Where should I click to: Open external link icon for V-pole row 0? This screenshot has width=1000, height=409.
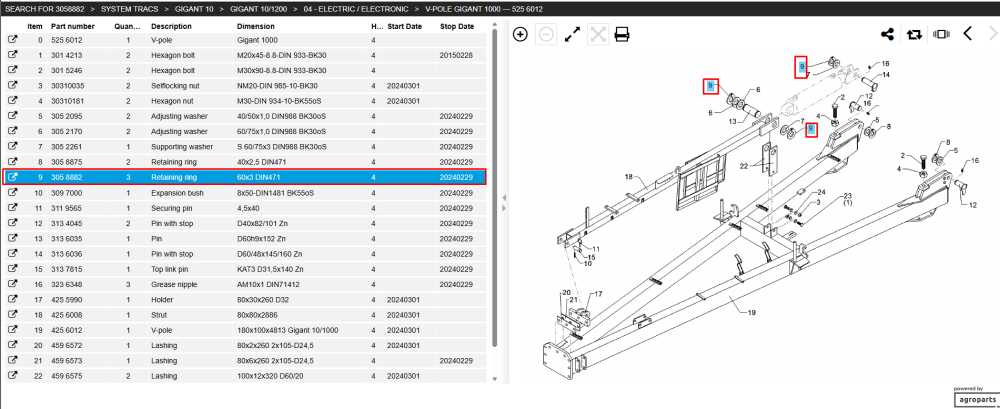(12, 40)
